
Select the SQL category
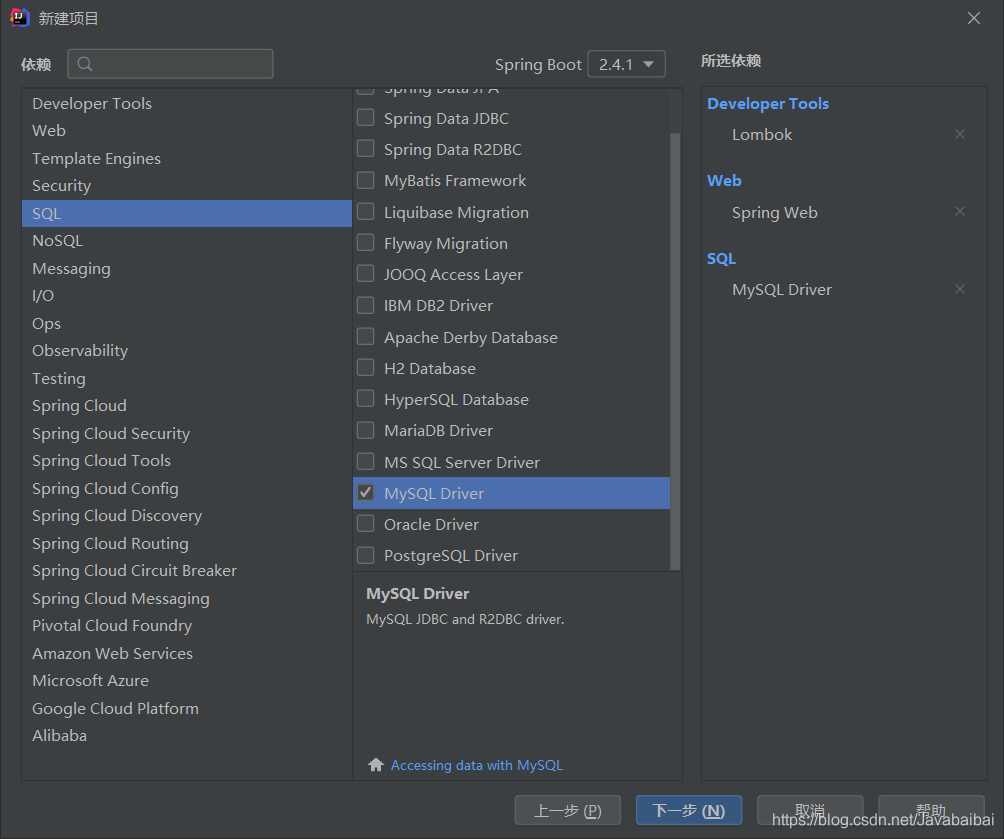[186, 213]
